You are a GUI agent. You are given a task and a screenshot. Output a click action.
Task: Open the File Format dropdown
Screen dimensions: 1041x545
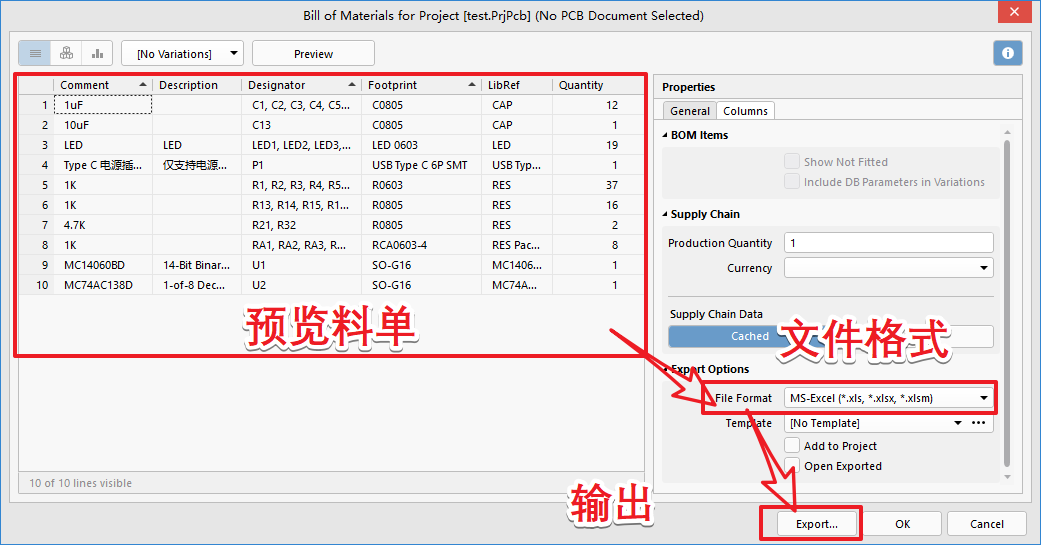[888, 398]
